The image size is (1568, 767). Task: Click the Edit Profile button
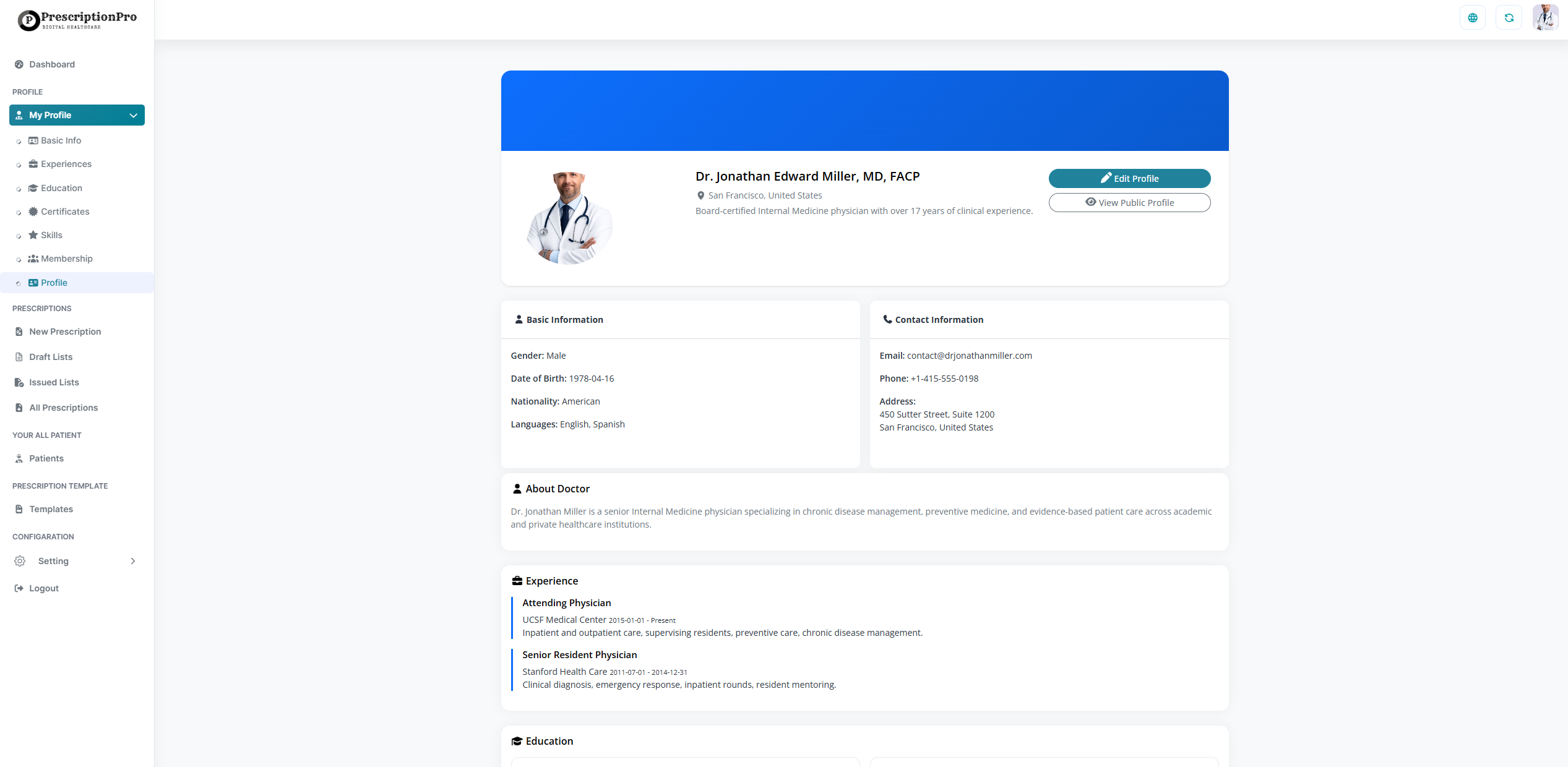pyautogui.click(x=1129, y=178)
